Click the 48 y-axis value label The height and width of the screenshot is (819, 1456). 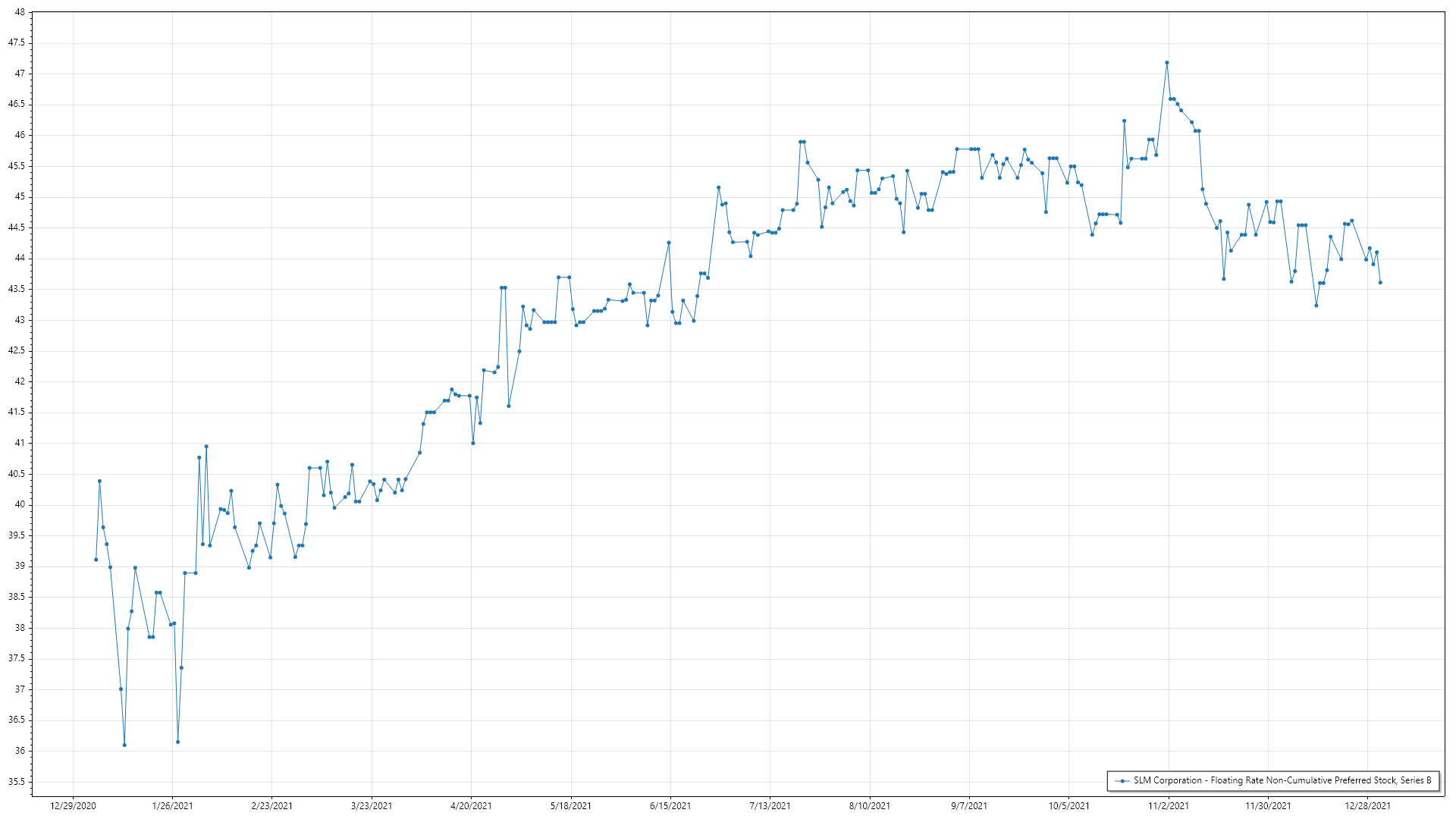[x=20, y=12]
